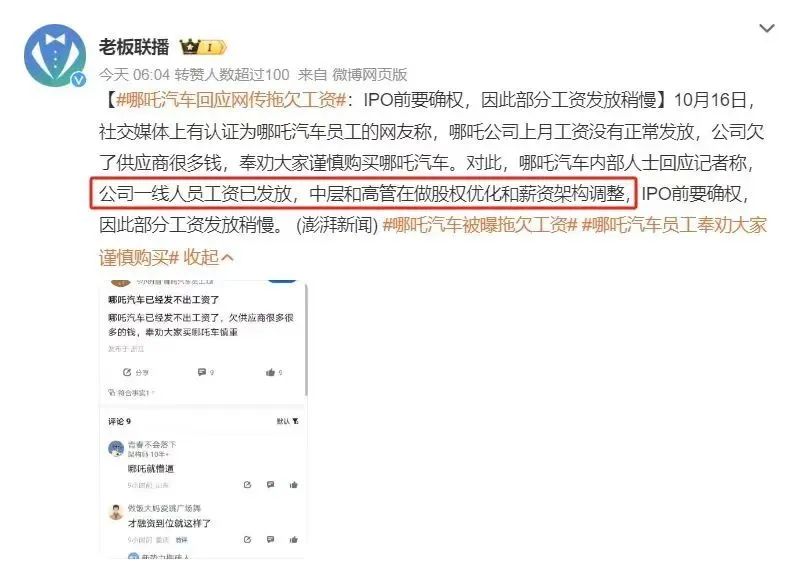Open hashtag #哪吒汽车回应网传拖欠工资#
Image resolution: width=798 pixels, height=570 pixels.
tap(232, 100)
